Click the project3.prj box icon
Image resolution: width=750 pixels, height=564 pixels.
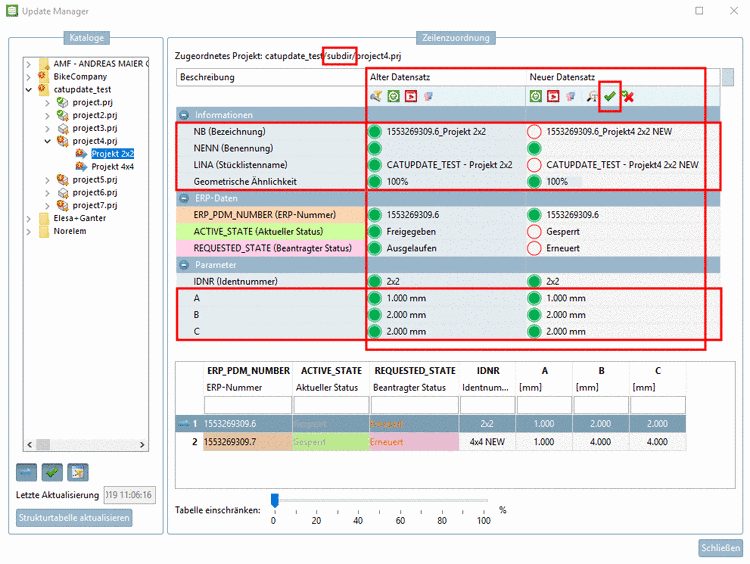[x=63, y=128]
